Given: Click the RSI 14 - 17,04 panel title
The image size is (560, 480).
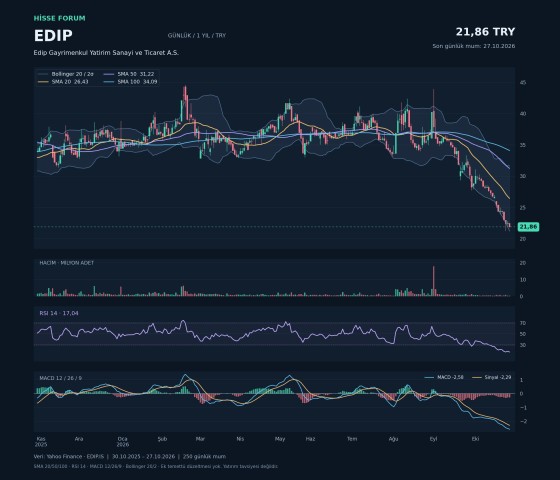Looking at the screenshot, I should [59, 313].
